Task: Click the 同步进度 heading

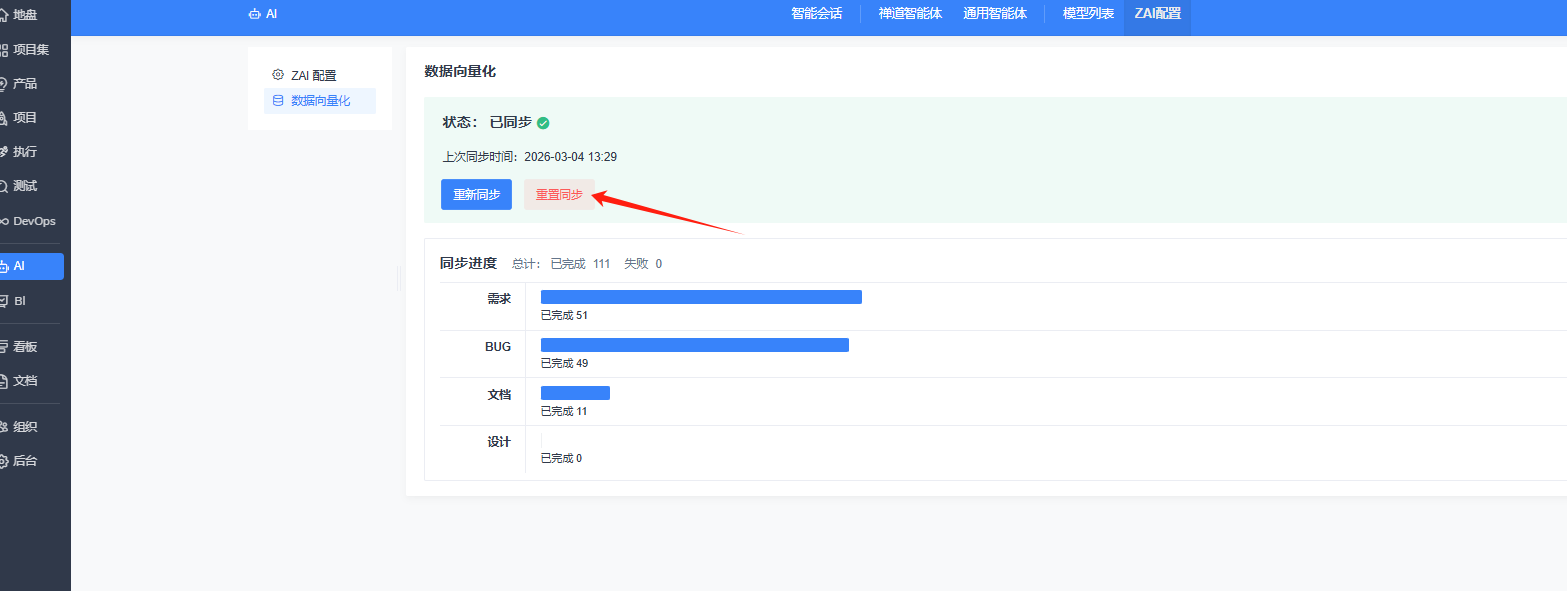Action: tap(468, 264)
